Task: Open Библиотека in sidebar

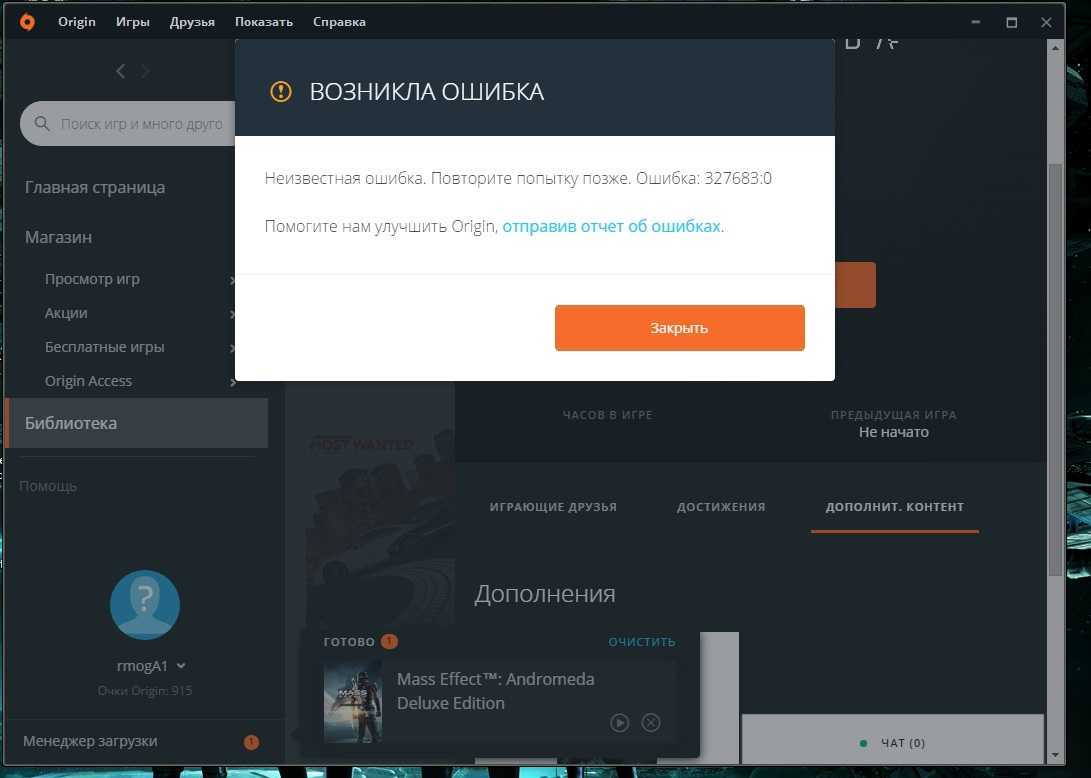Action: 136,423
